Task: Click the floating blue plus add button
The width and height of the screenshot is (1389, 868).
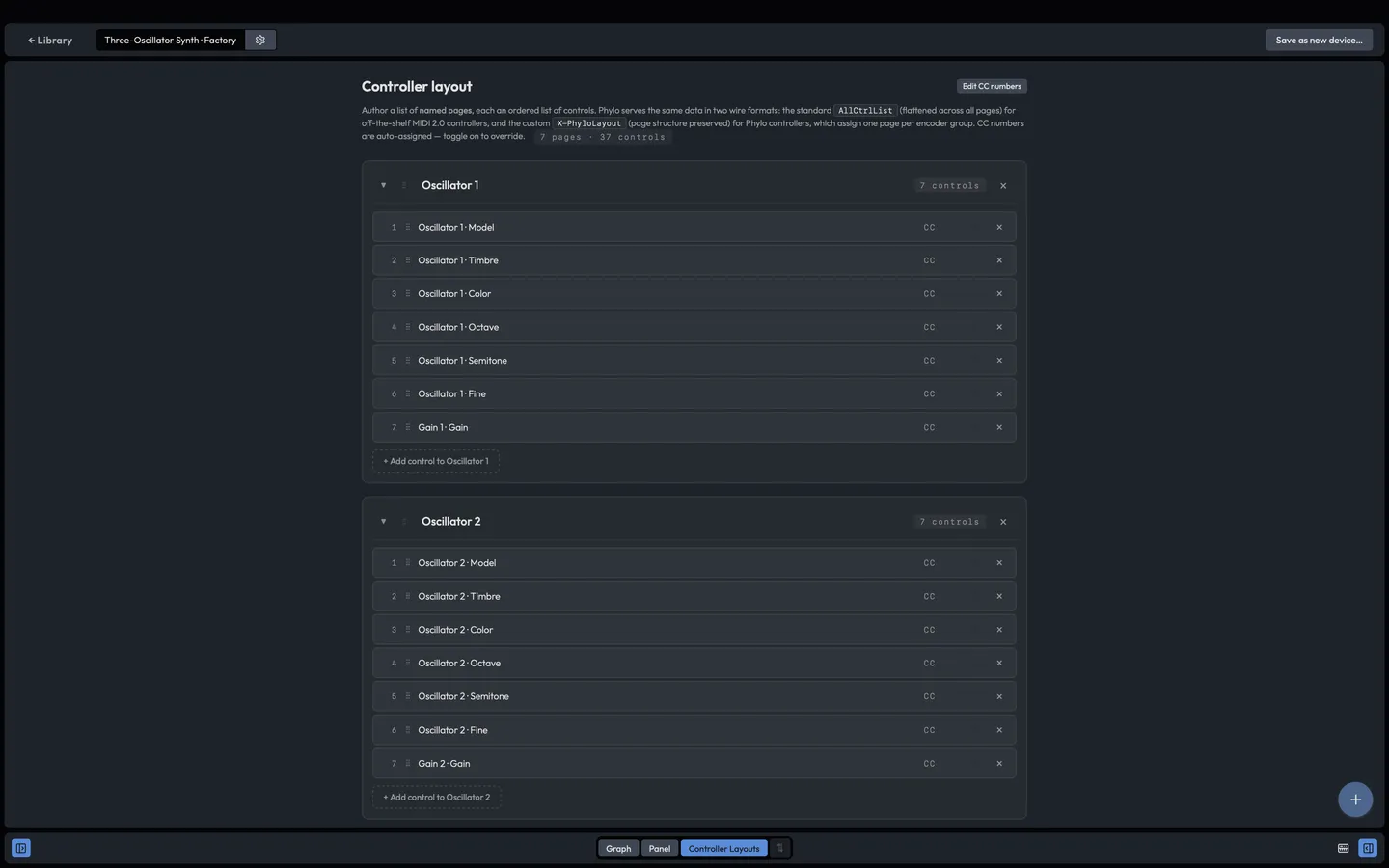Action: 1355,800
